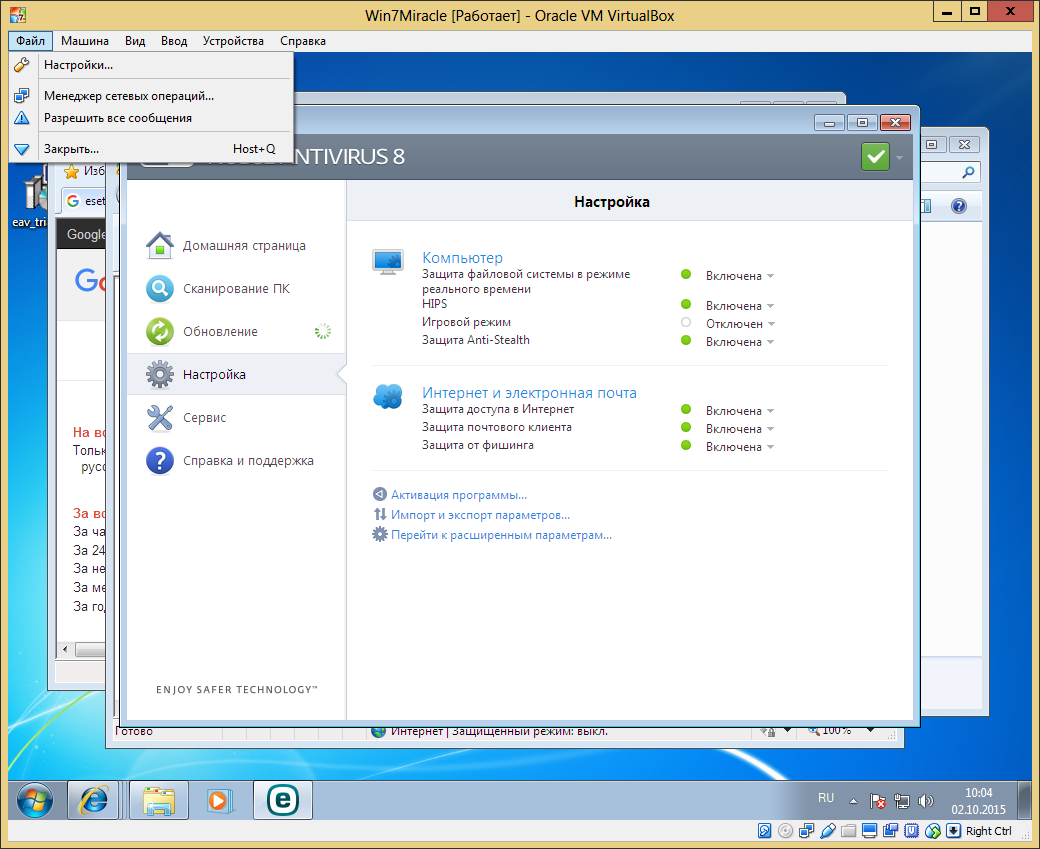Click the blue help icon in background window
The height and width of the screenshot is (849, 1040).
pos(958,206)
